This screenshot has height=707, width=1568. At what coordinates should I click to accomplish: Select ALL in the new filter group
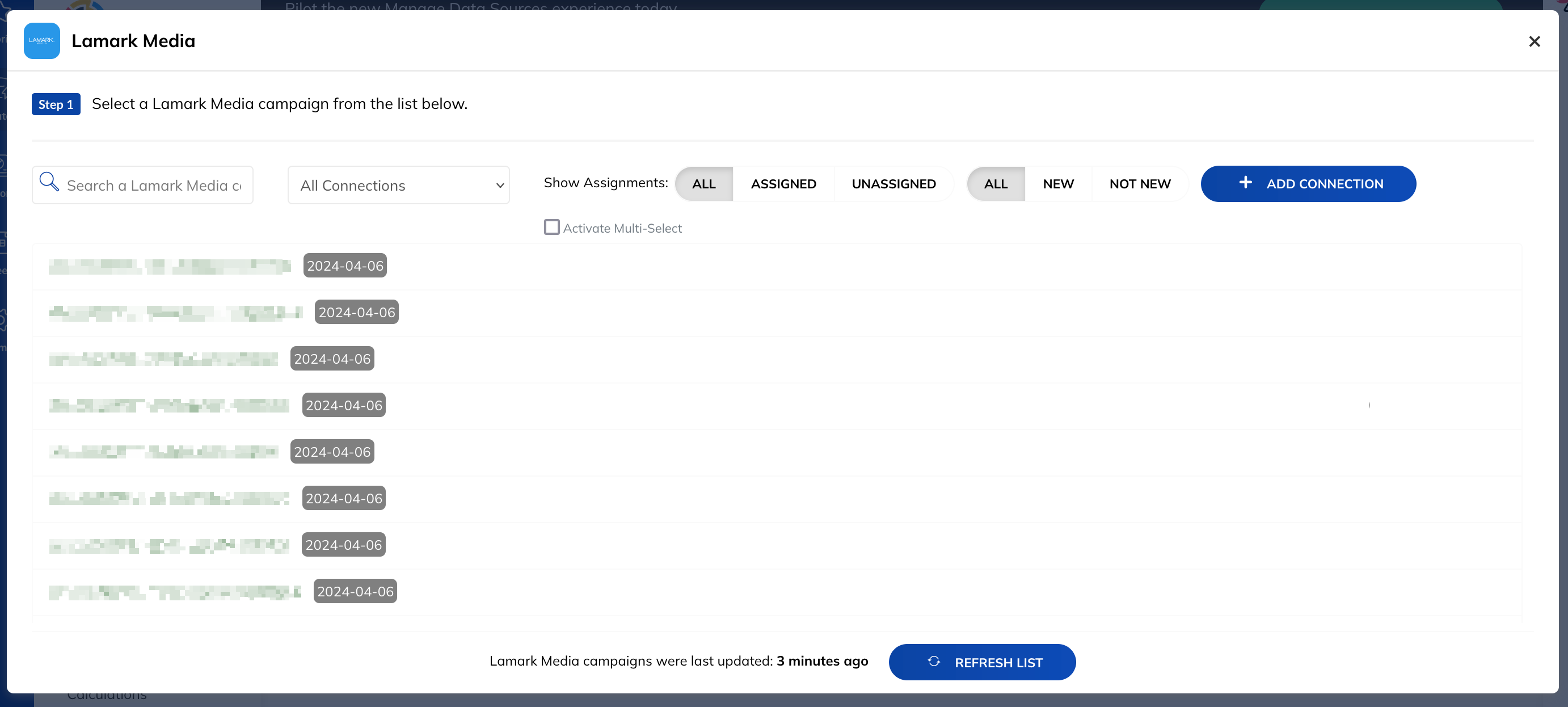click(996, 184)
